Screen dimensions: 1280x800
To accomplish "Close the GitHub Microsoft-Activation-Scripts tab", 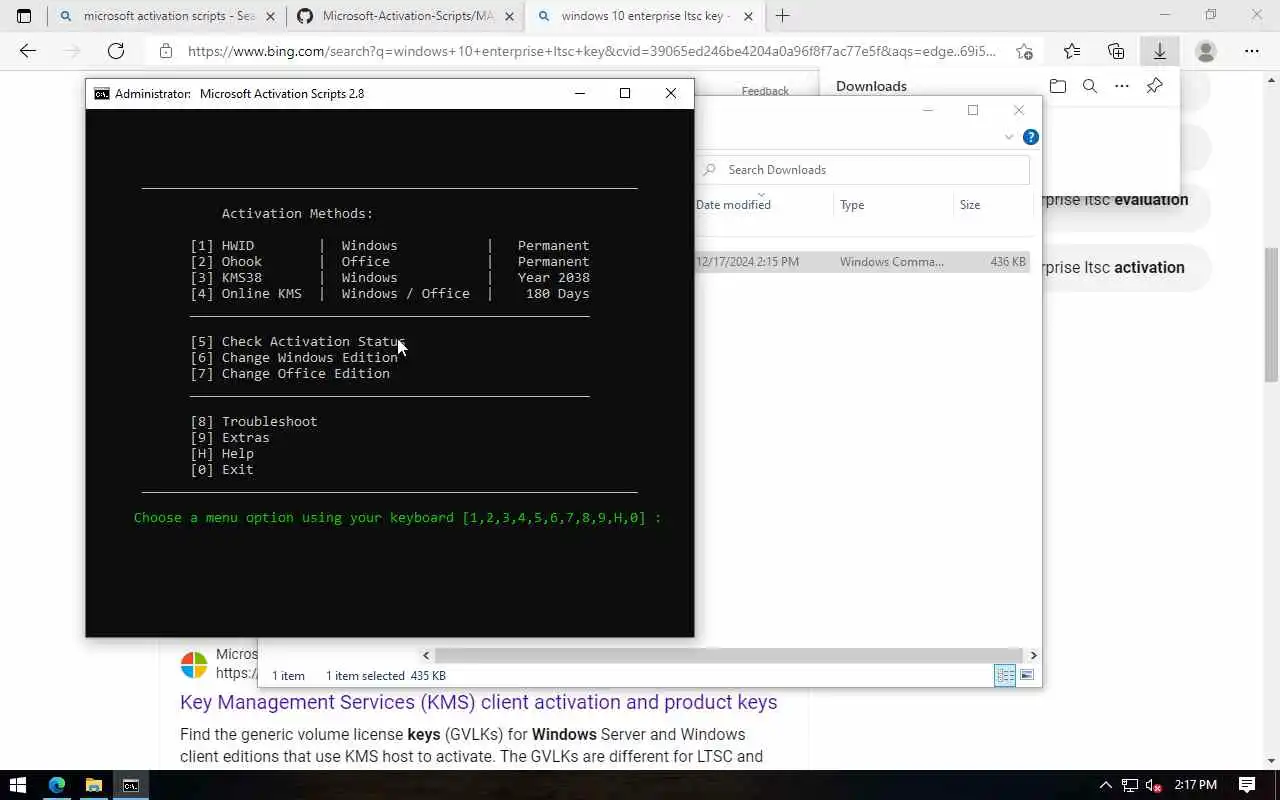I will pos(509,16).
